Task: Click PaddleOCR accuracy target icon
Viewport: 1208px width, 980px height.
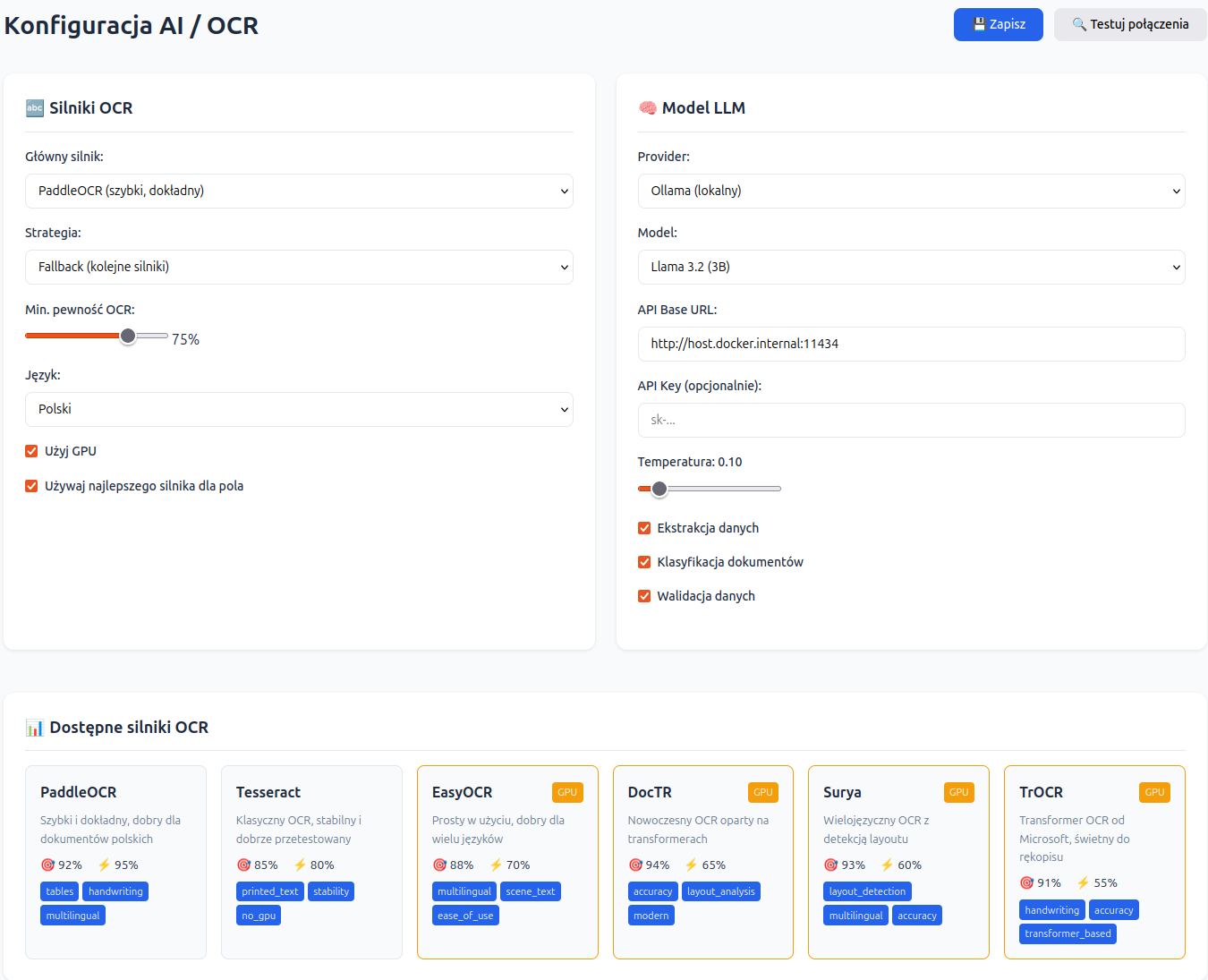Action: pyautogui.click(x=48, y=865)
